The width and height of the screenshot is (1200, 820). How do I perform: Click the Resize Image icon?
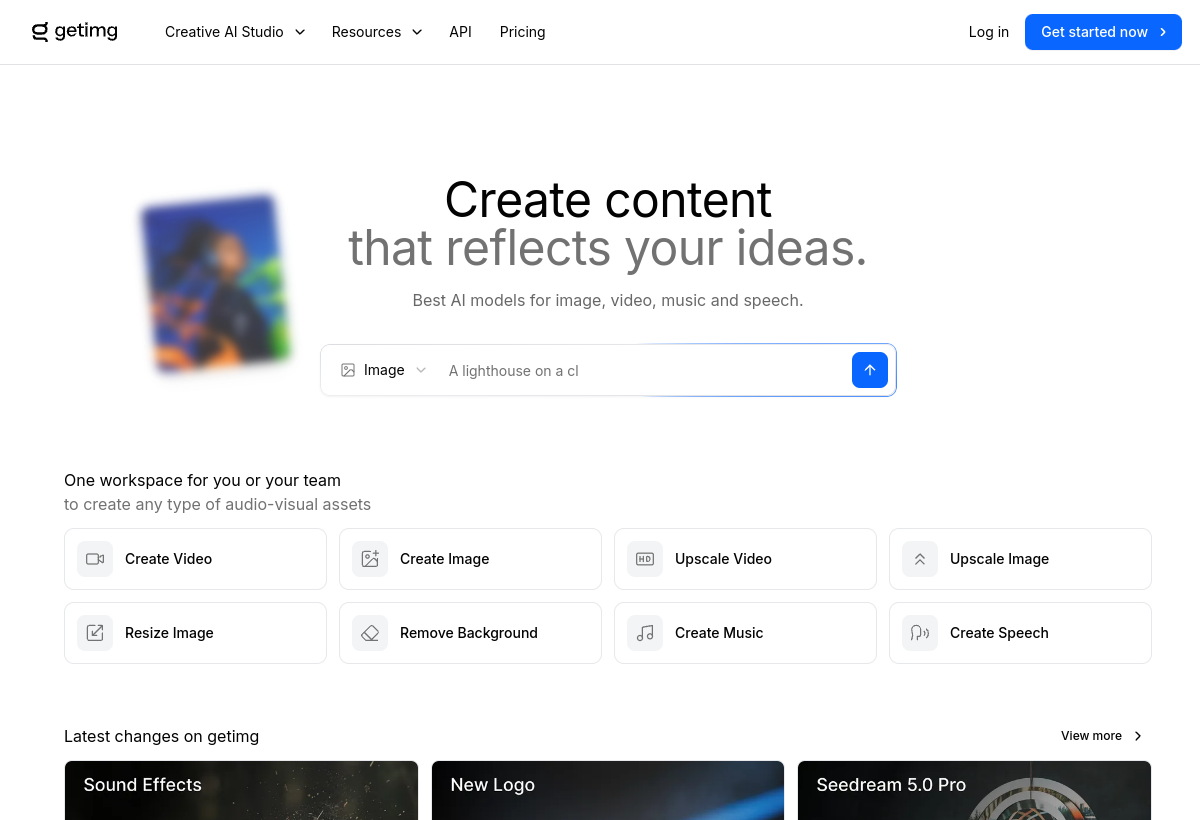pos(95,633)
